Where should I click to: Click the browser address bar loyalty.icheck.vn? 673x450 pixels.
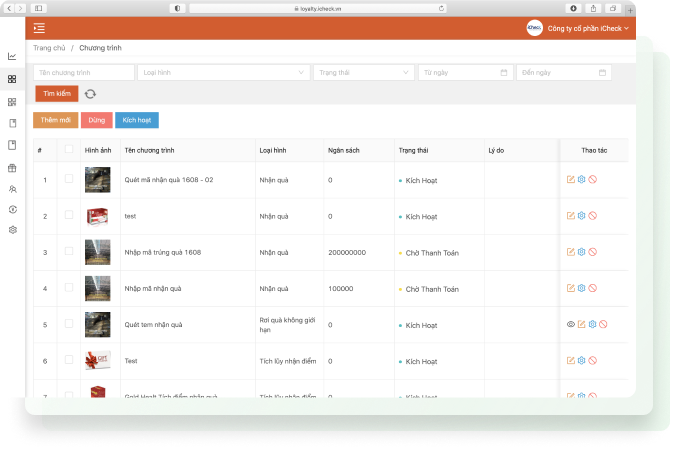318,9
